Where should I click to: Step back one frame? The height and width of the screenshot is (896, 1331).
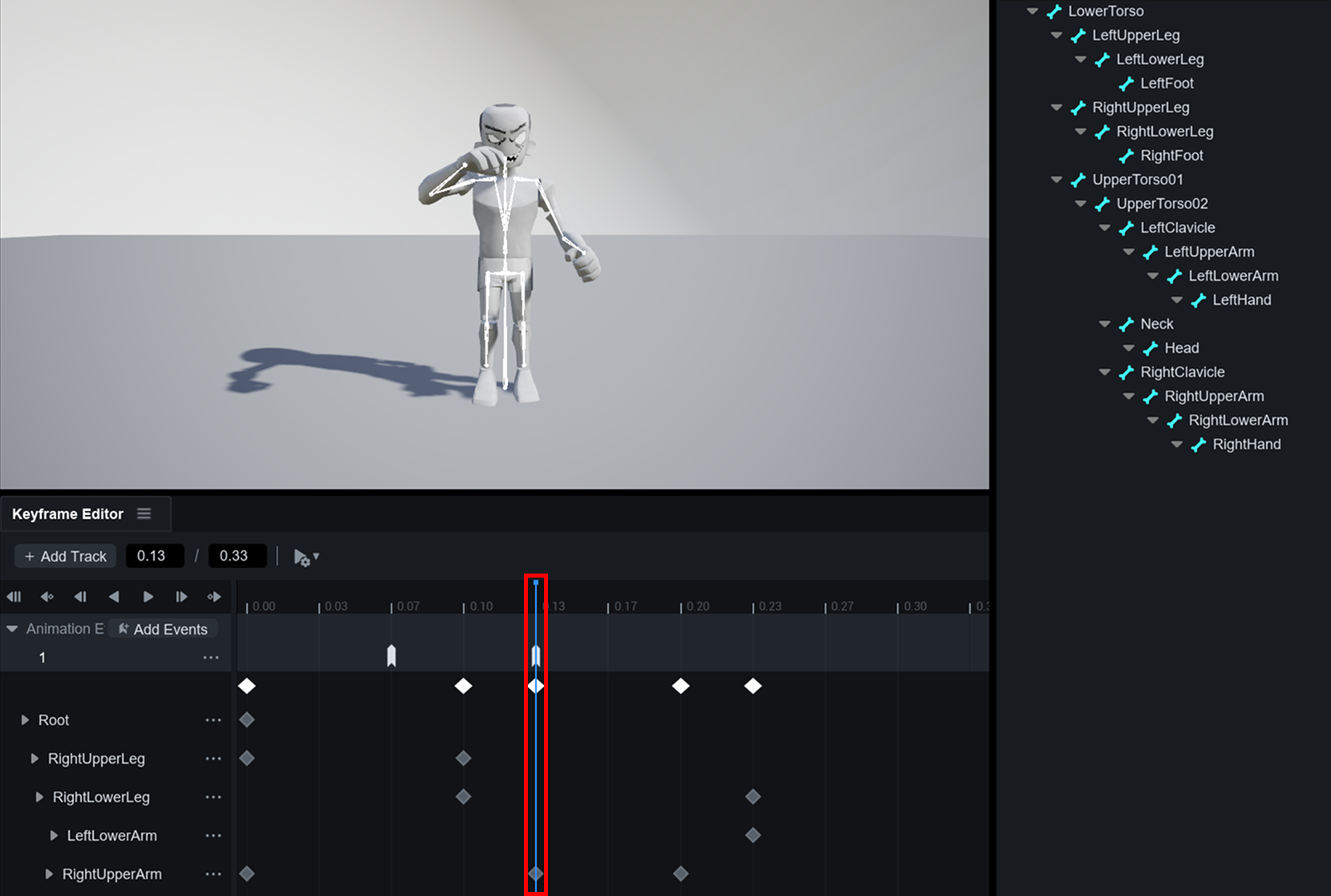[80, 597]
